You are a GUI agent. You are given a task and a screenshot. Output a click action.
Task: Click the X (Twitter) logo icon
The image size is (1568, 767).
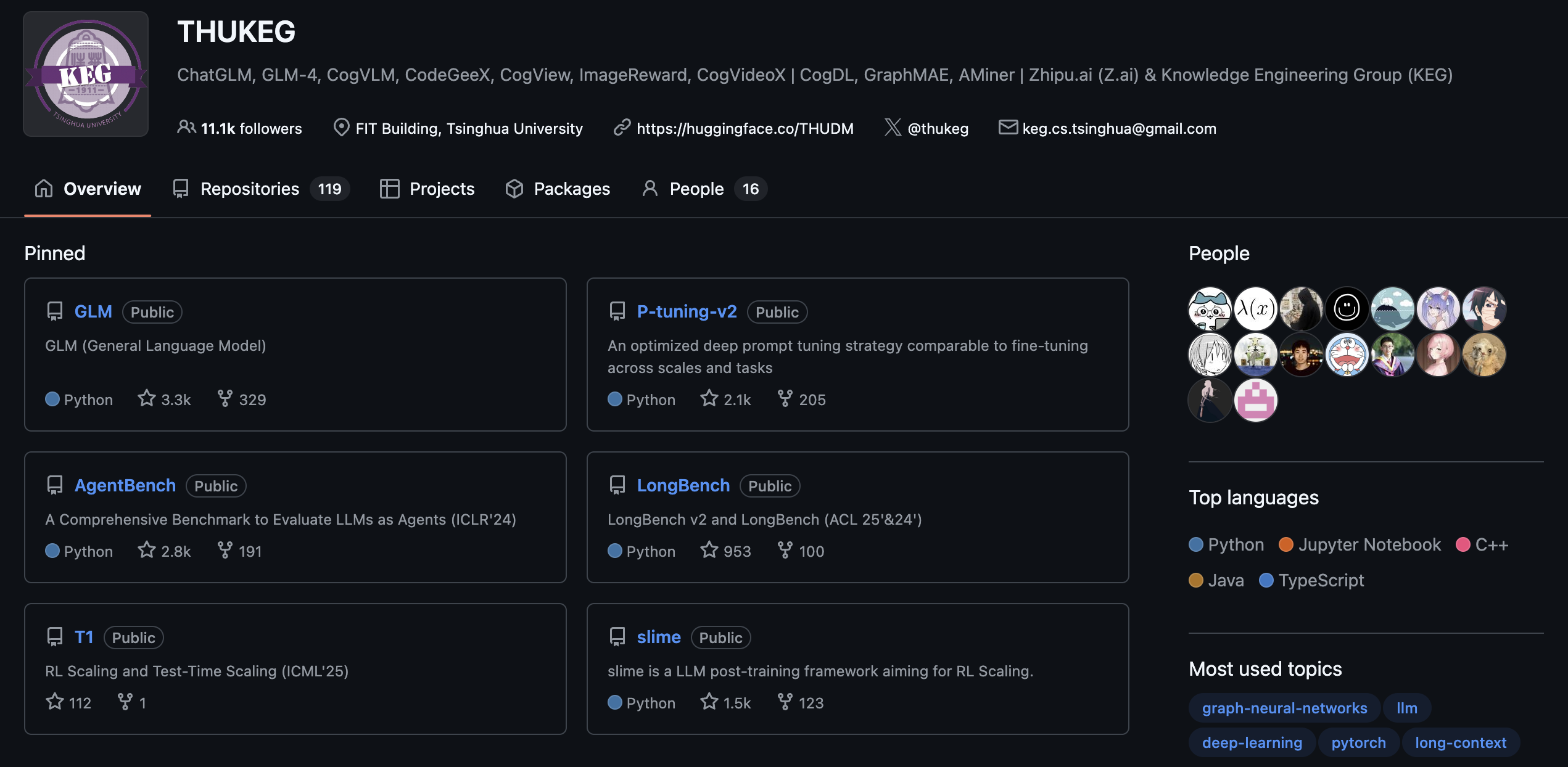click(893, 127)
